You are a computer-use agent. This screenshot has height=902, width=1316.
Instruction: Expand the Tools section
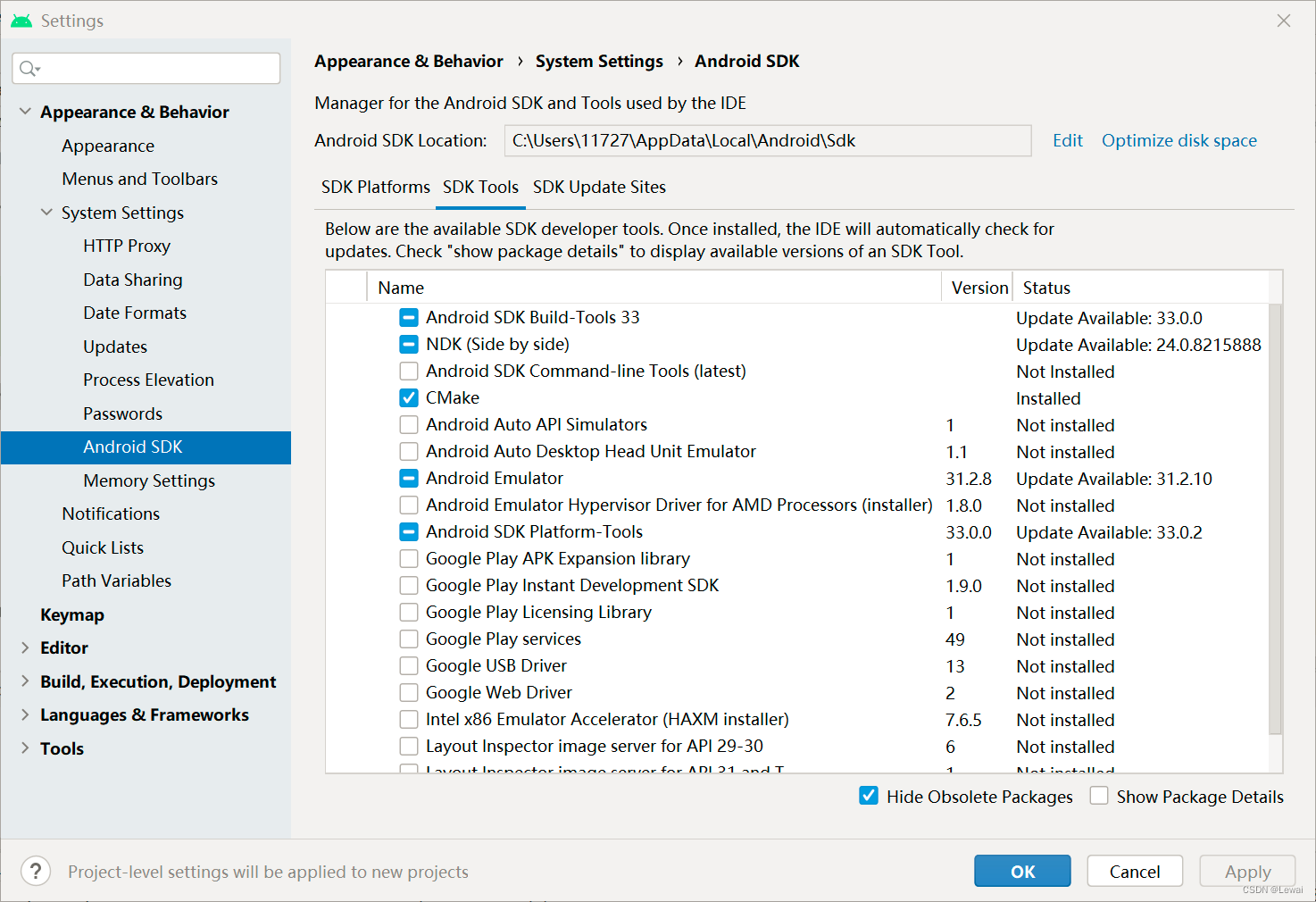point(25,748)
